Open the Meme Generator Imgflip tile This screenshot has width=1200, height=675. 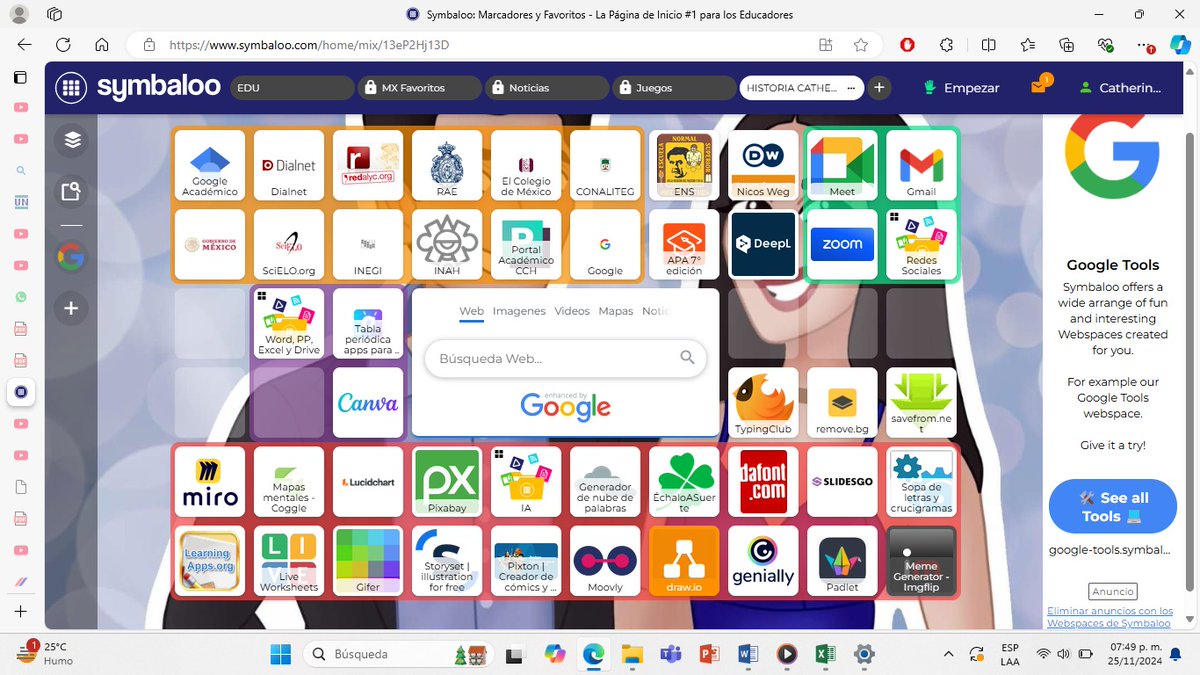921,560
